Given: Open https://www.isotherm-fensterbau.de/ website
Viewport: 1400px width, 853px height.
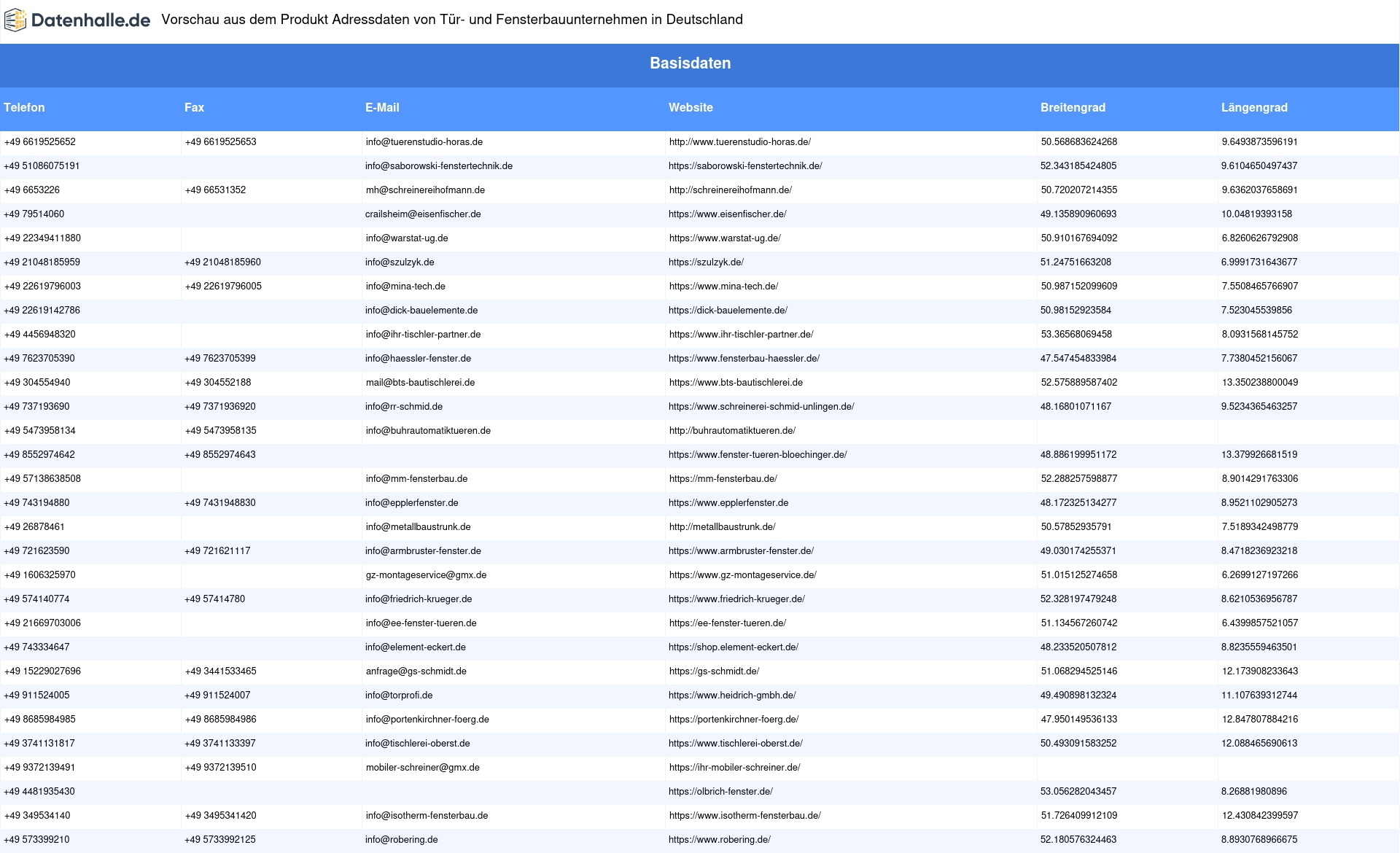Looking at the screenshot, I should (744, 816).
